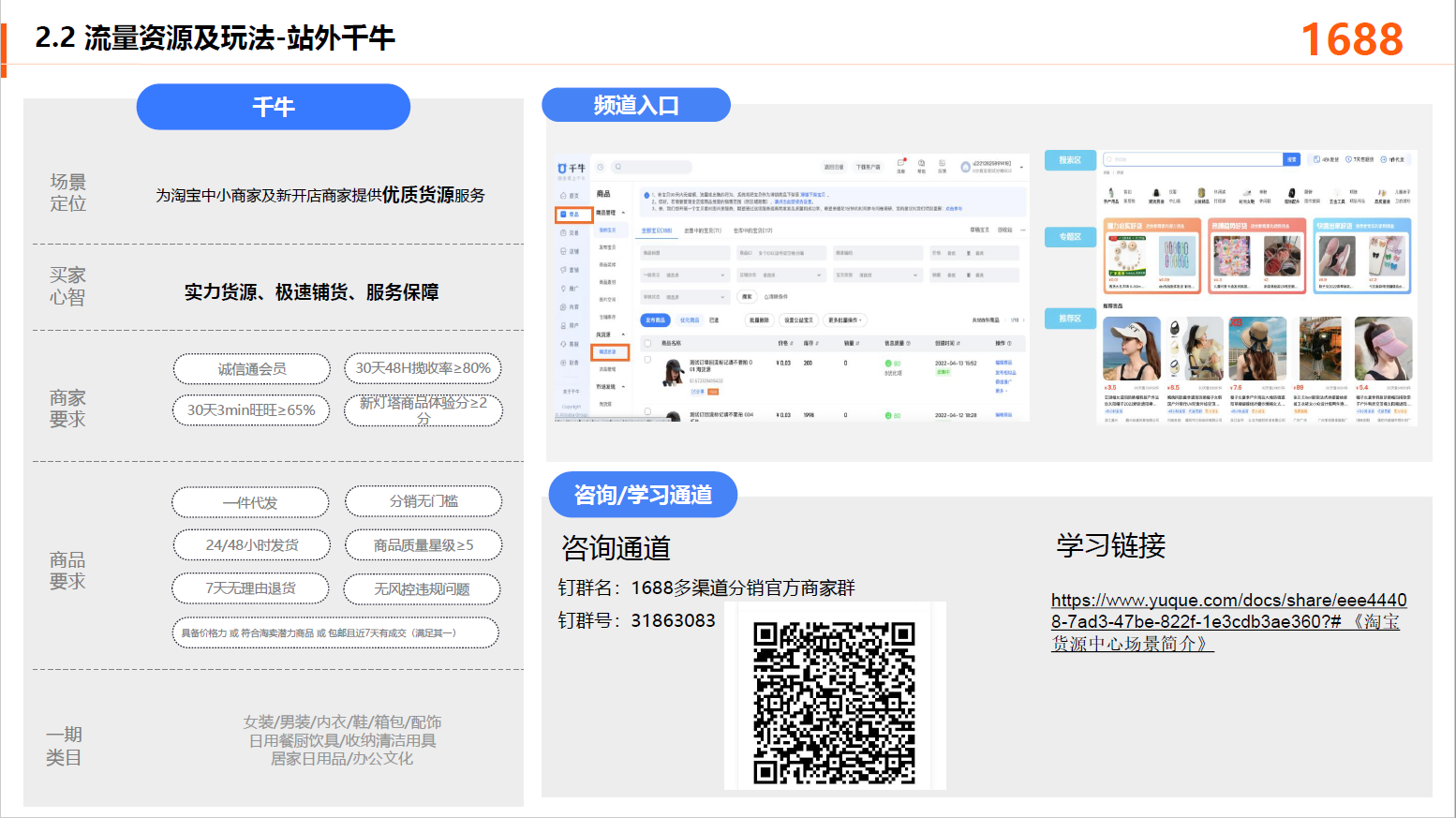1456x818 pixels.
Task: Click the 时尚女鞋 category icon
Action: tap(1247, 192)
